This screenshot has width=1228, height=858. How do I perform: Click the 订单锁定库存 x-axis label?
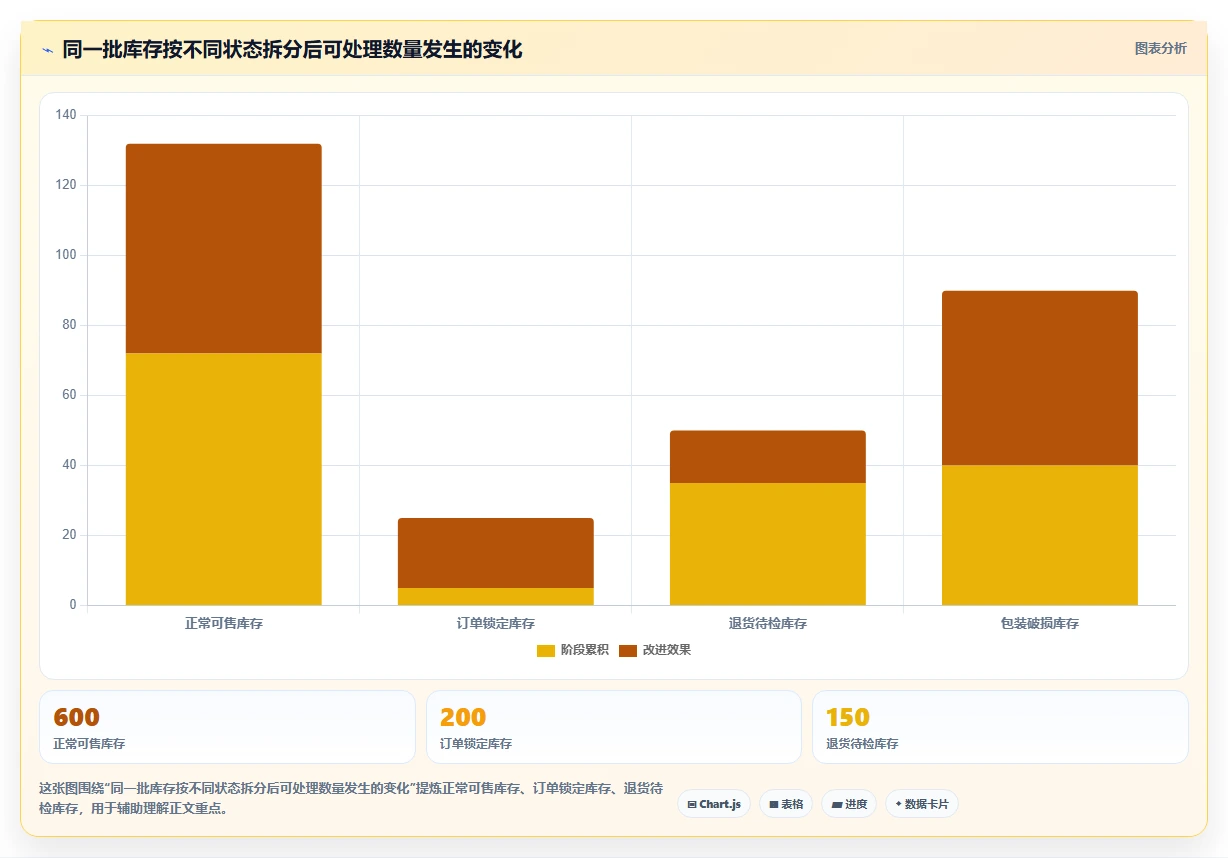point(496,623)
